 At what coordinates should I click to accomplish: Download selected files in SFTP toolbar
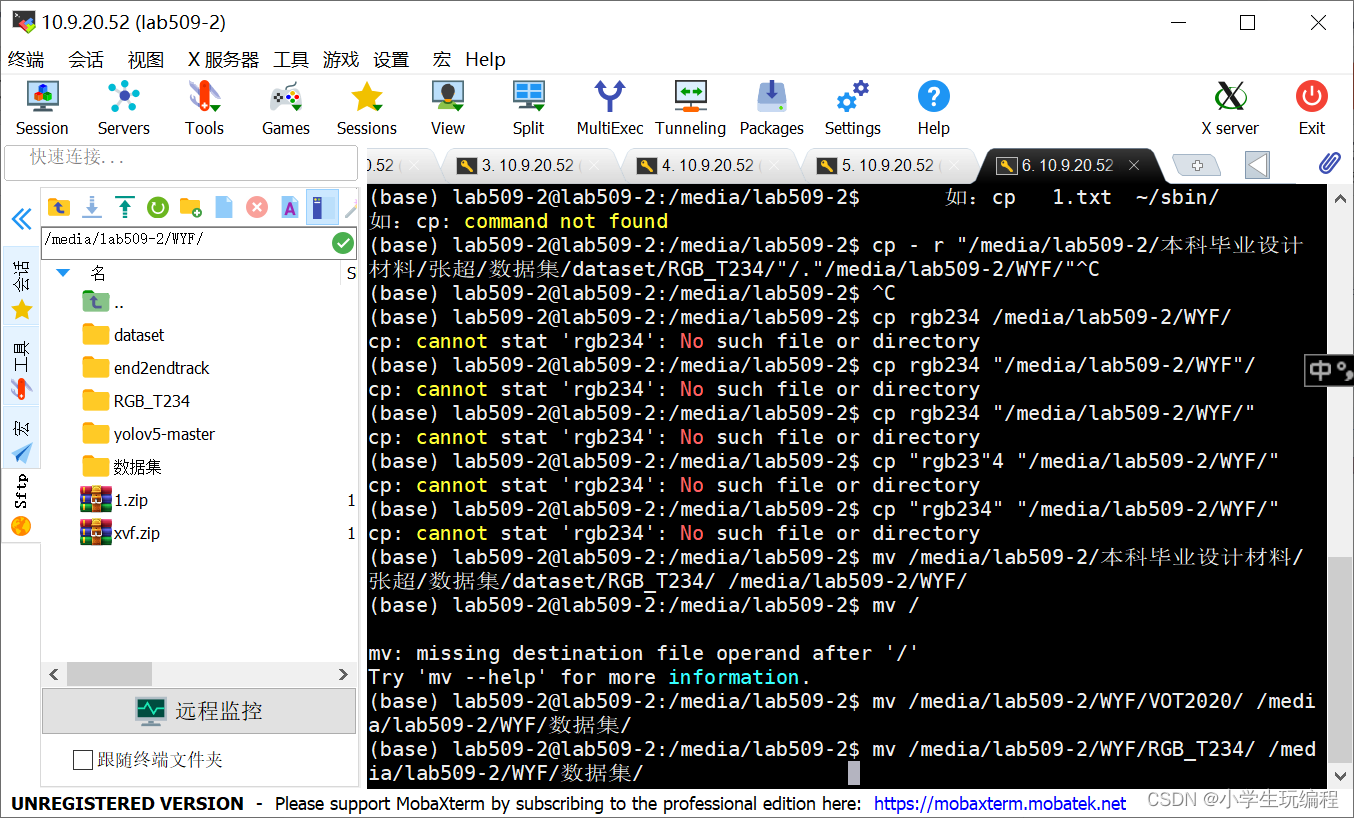[x=92, y=207]
